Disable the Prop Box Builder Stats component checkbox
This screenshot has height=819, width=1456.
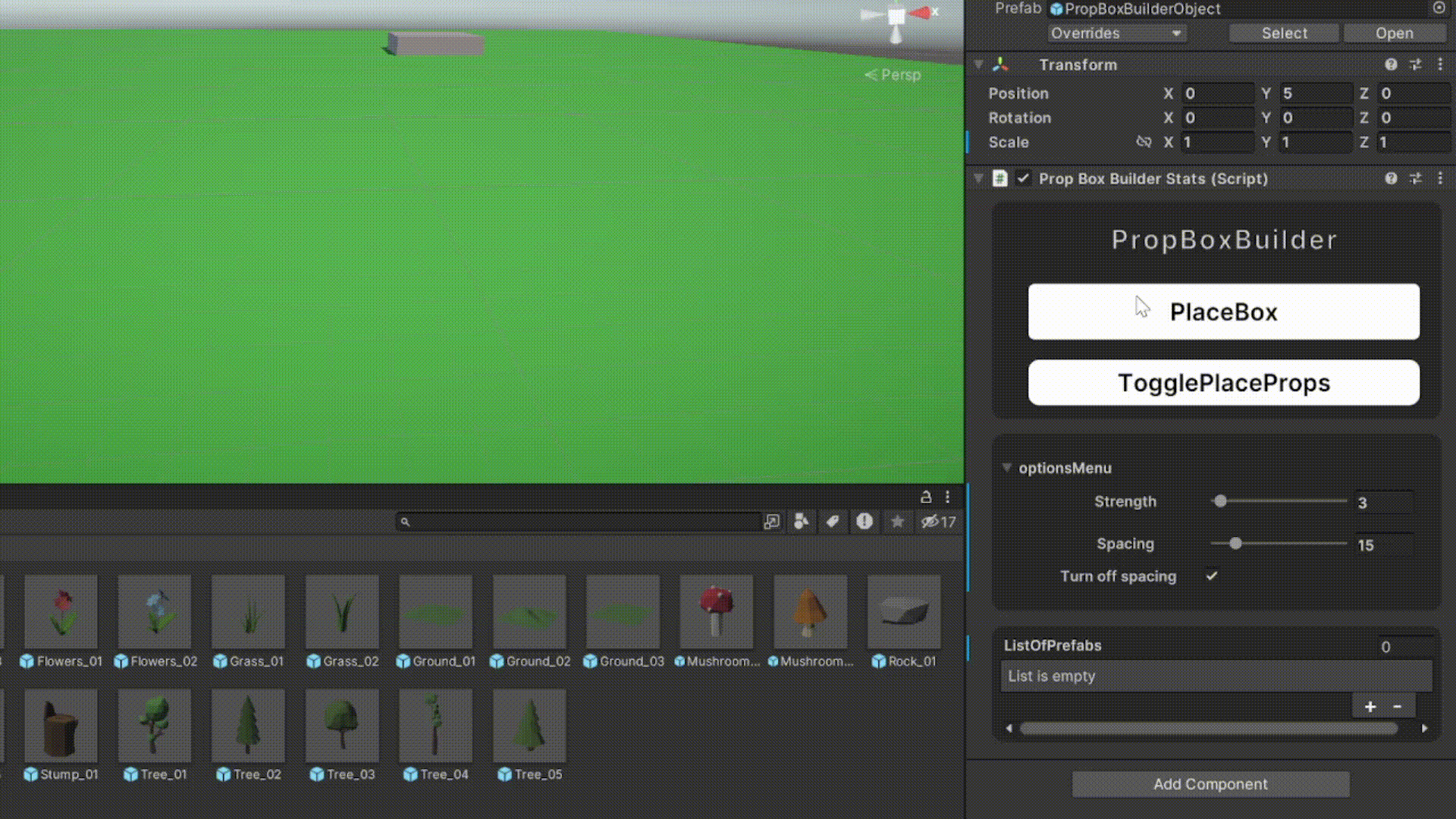point(1024,179)
